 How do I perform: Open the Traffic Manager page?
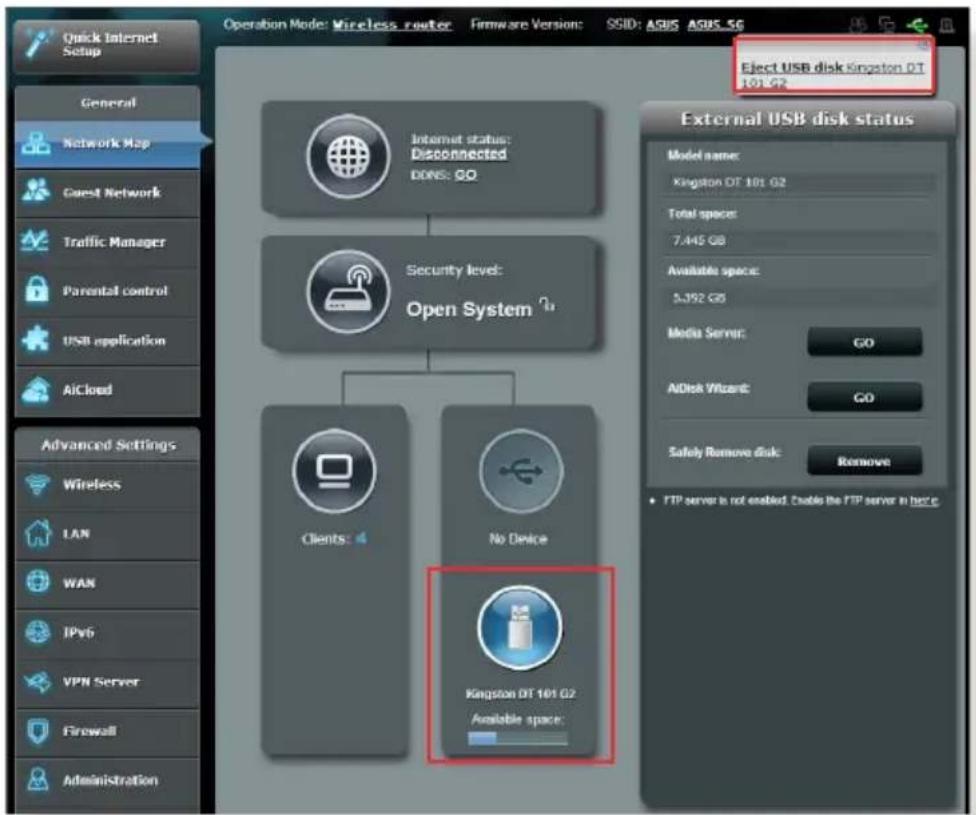point(107,242)
